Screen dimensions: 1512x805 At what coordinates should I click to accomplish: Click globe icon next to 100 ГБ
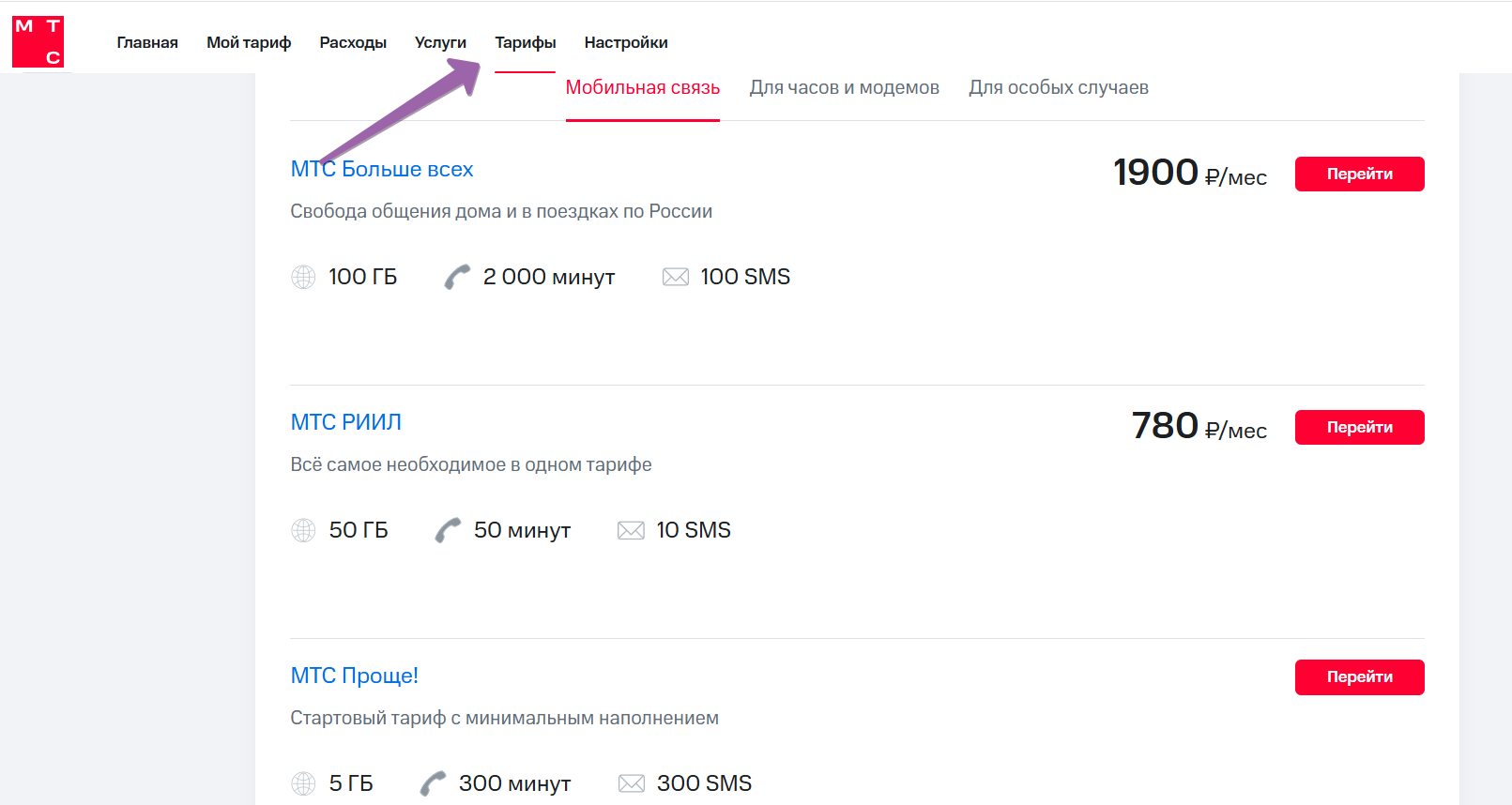[x=303, y=277]
